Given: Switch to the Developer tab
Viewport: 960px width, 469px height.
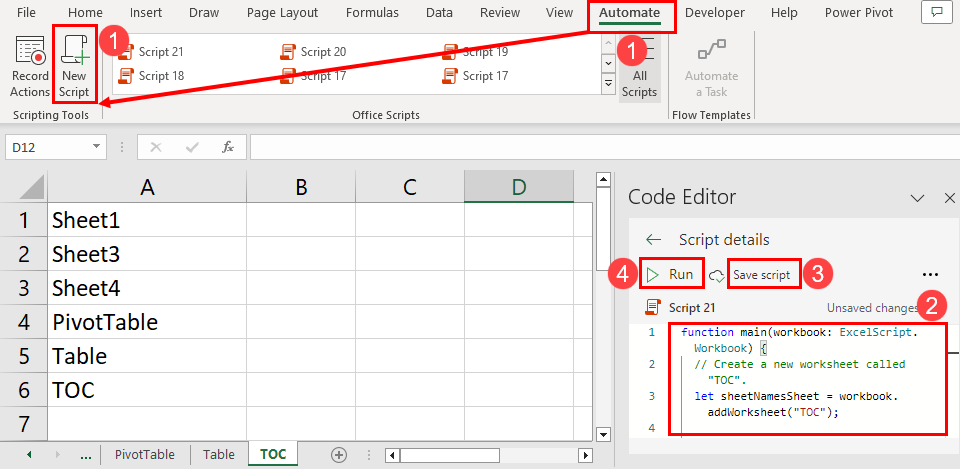Looking at the screenshot, I should [714, 13].
